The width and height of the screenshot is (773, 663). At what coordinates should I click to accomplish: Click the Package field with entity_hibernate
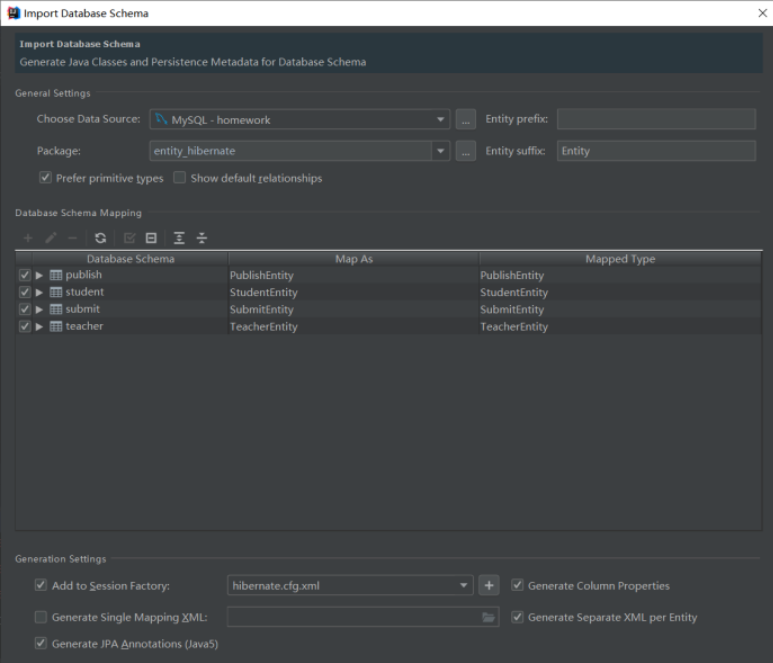[291, 151]
